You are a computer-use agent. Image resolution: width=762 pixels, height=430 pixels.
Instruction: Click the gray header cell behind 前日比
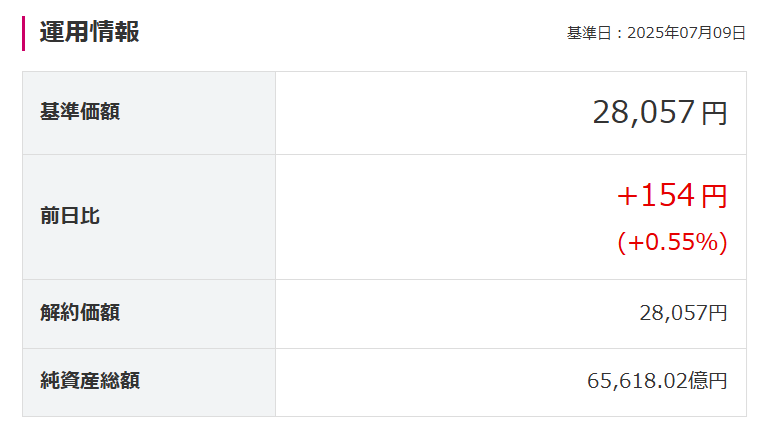point(149,217)
